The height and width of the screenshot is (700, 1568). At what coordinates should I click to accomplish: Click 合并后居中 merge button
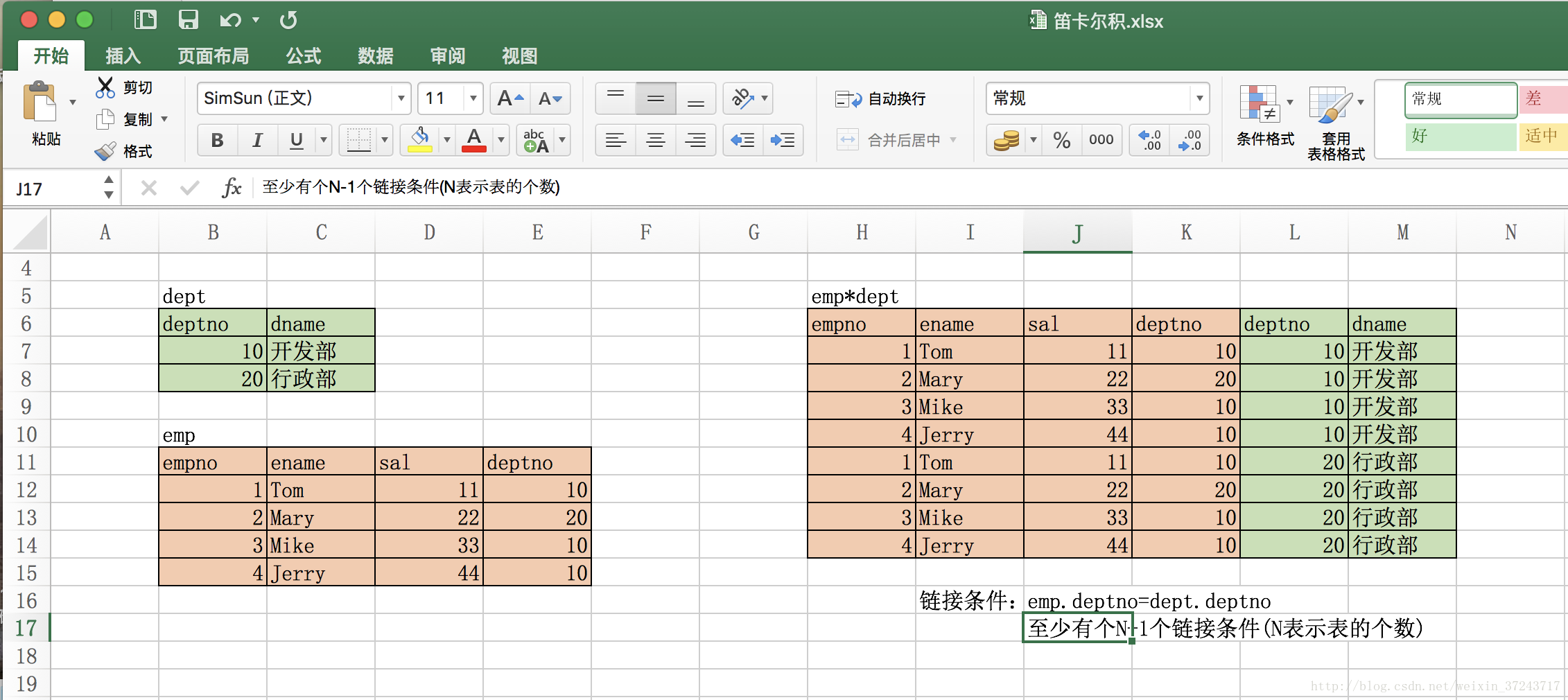pos(896,140)
